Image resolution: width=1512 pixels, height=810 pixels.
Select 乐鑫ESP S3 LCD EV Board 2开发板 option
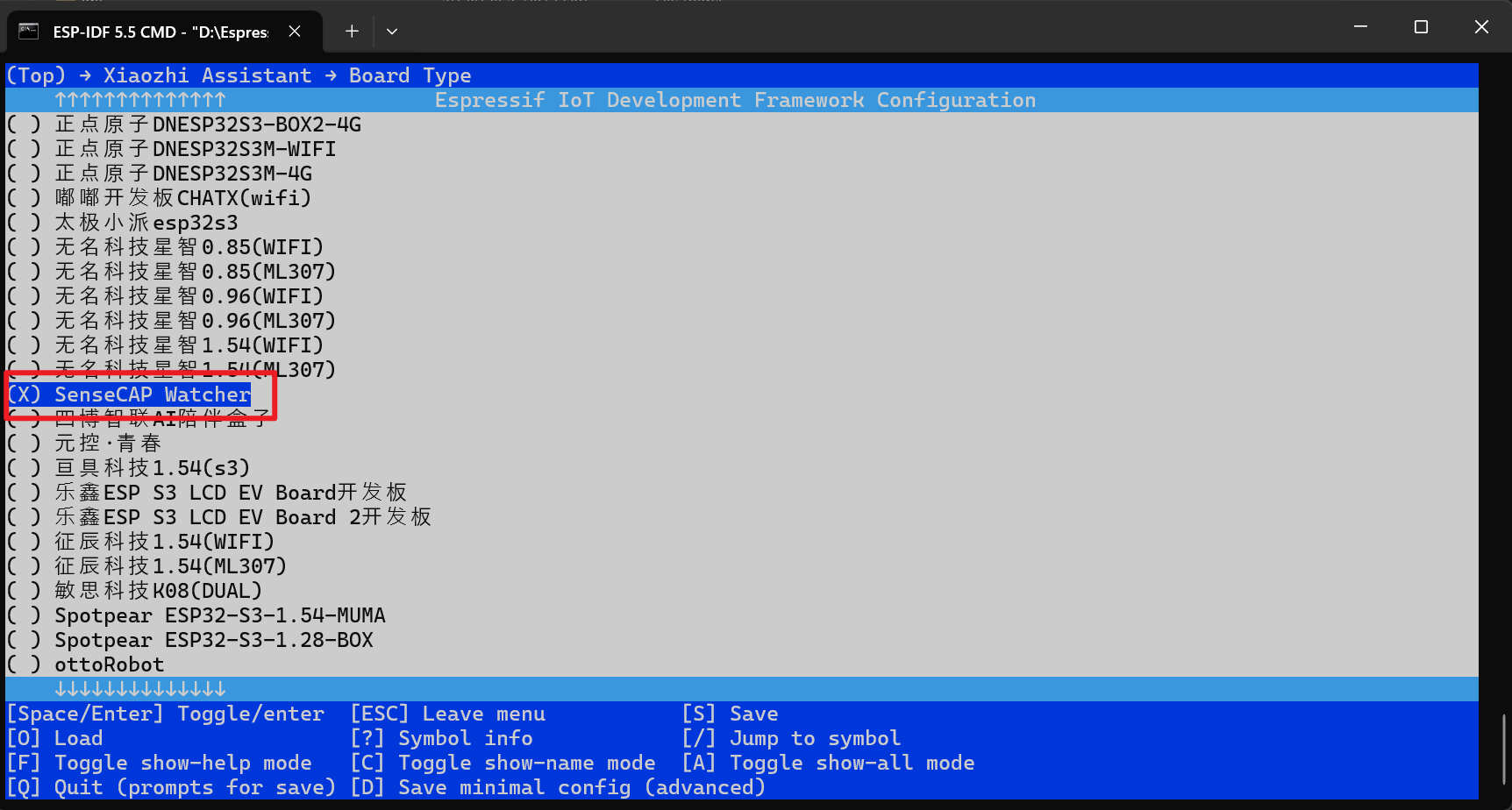point(242,517)
